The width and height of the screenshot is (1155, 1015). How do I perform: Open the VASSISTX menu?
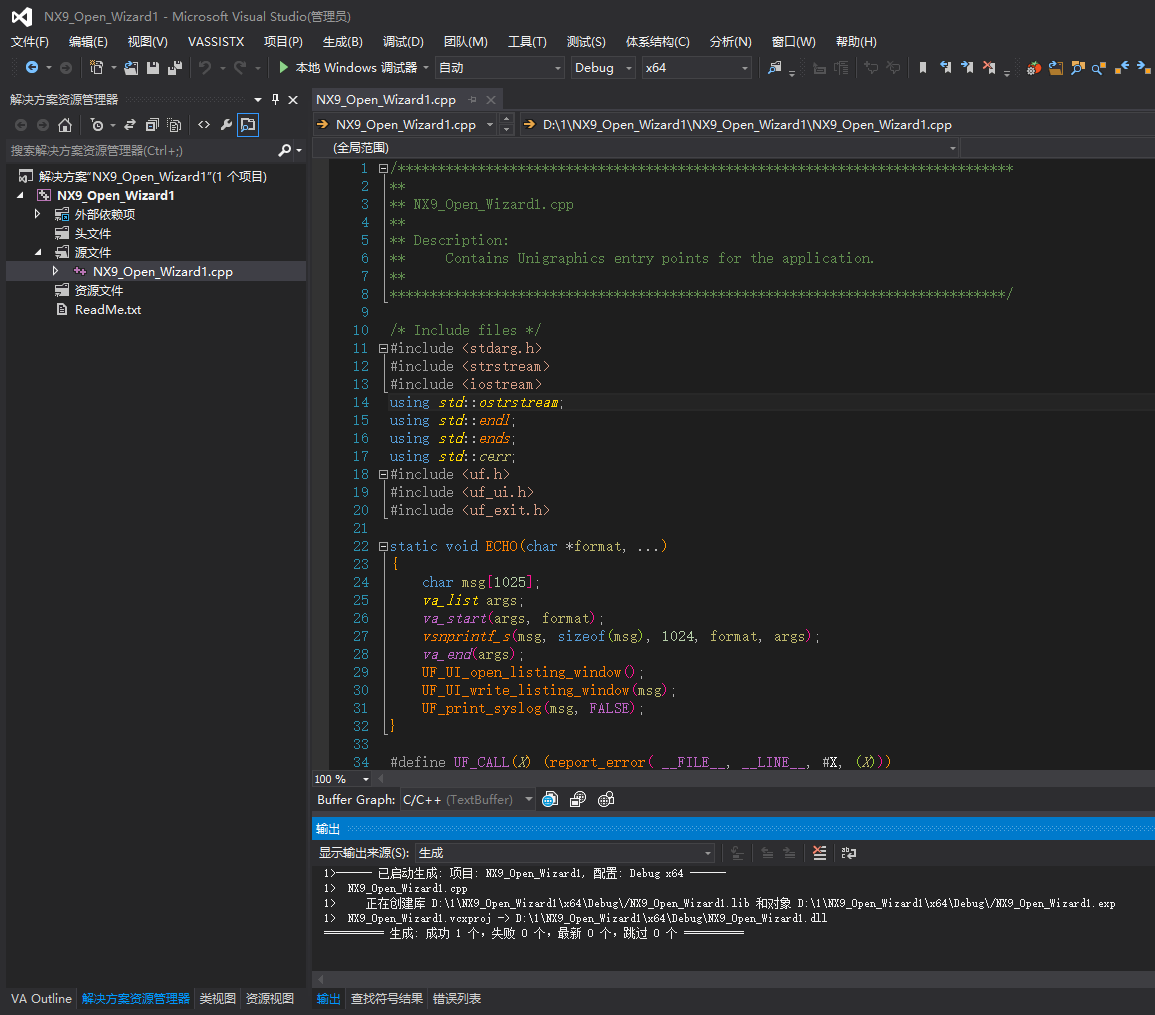216,42
